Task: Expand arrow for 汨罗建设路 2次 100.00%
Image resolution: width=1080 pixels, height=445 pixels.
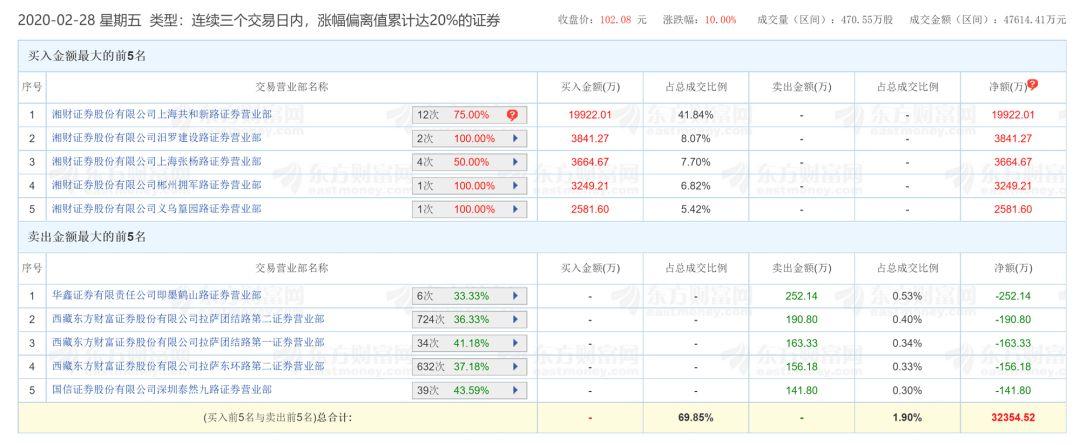Action: pos(515,138)
